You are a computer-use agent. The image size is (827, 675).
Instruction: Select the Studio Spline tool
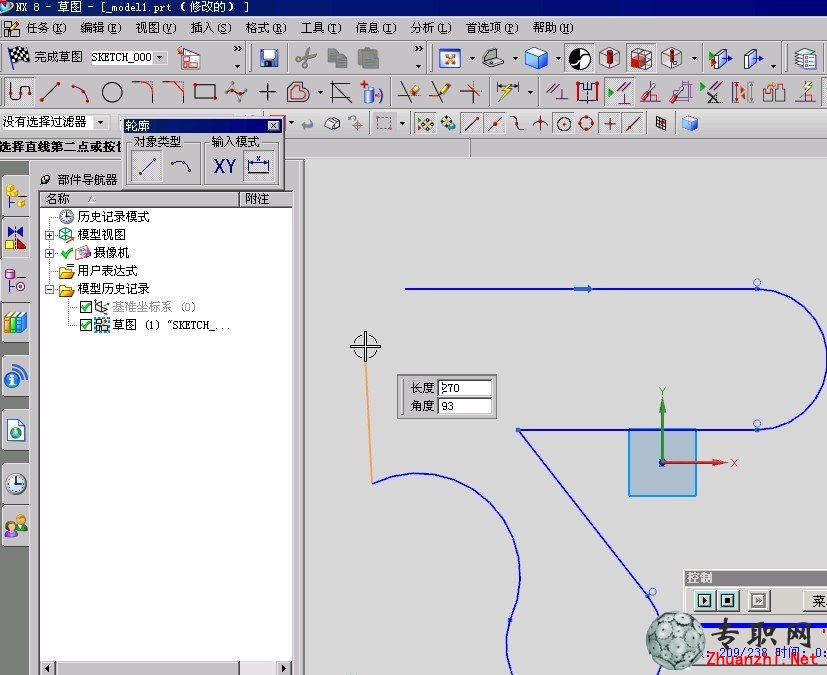(236, 92)
